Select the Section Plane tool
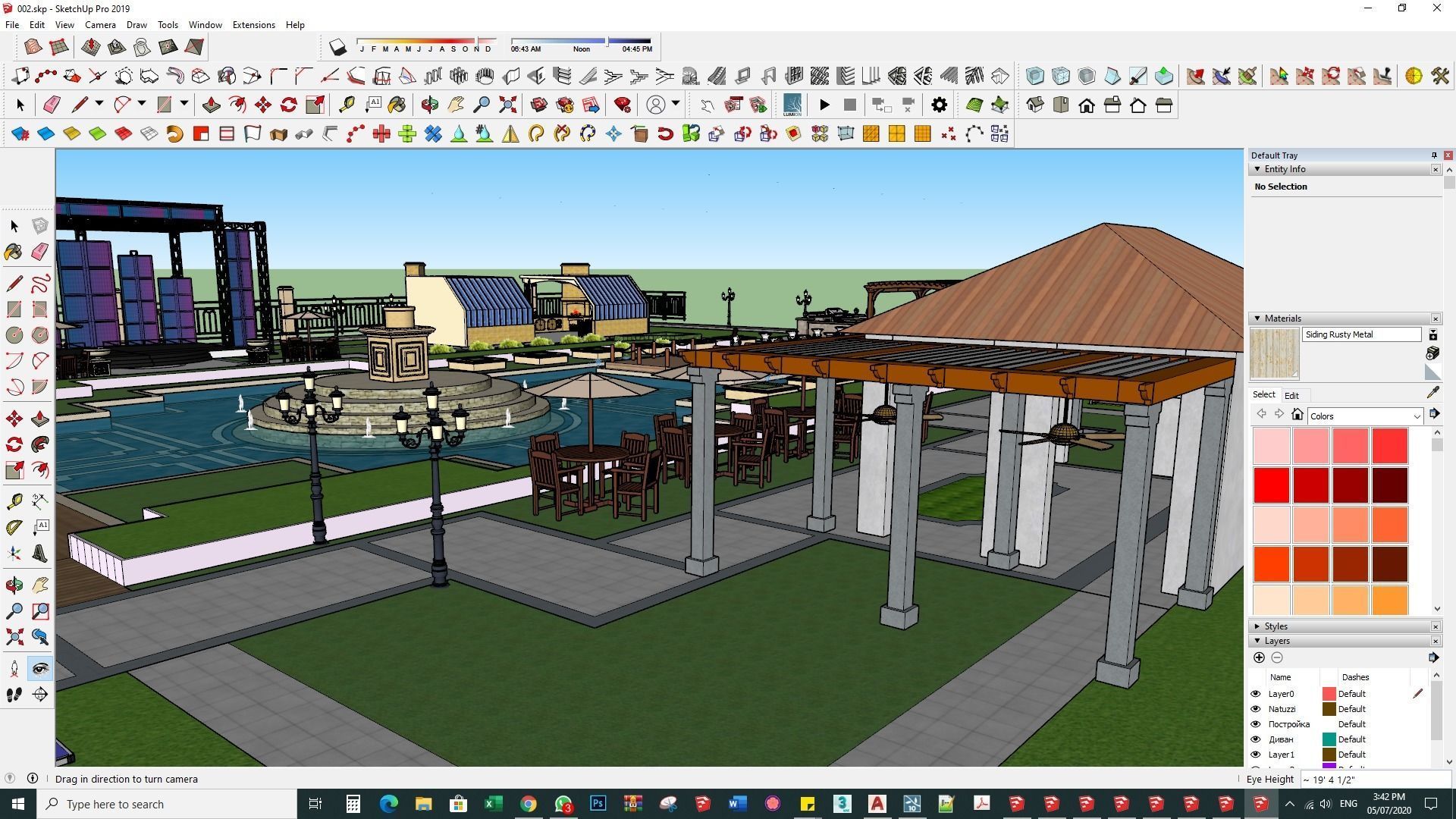Image resolution: width=1456 pixels, height=819 pixels. click(40, 694)
